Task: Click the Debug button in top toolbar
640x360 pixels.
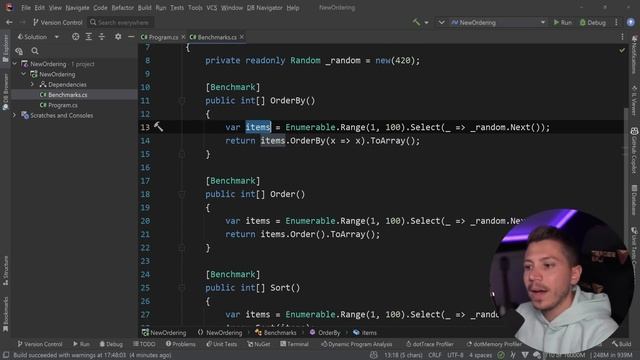Action: [x=593, y=22]
